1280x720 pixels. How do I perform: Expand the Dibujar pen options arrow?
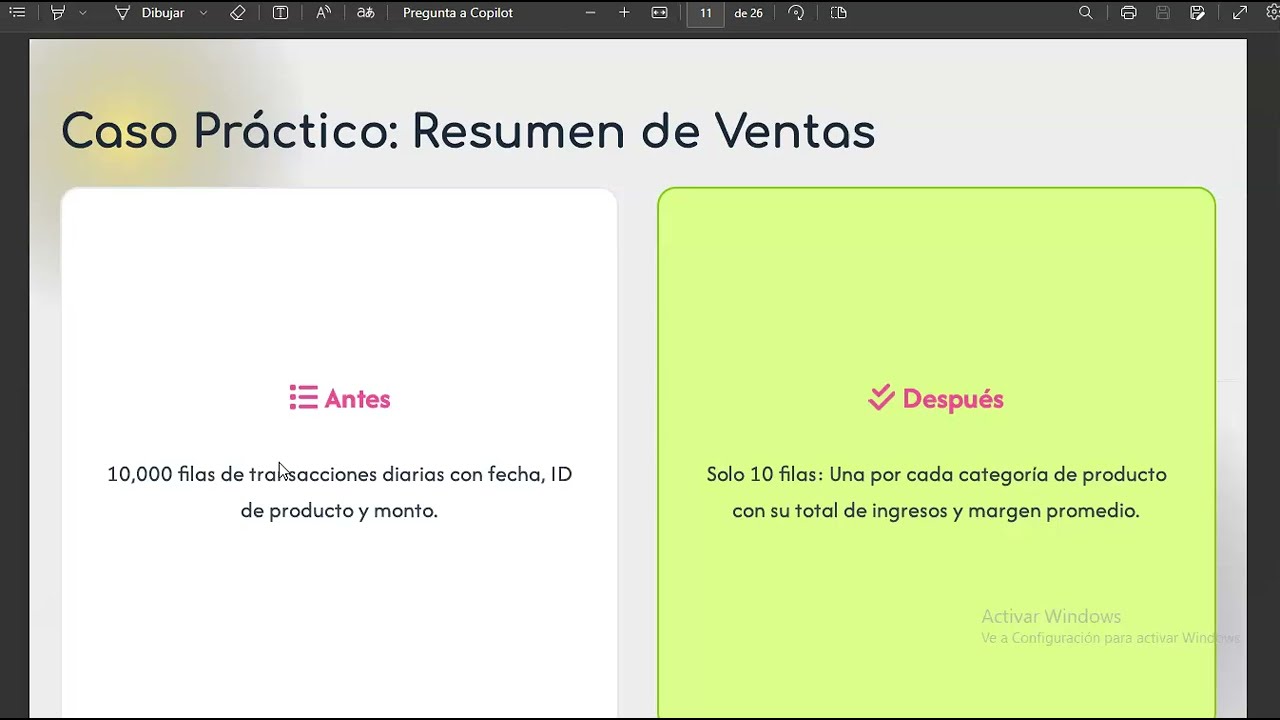pyautogui.click(x=203, y=13)
